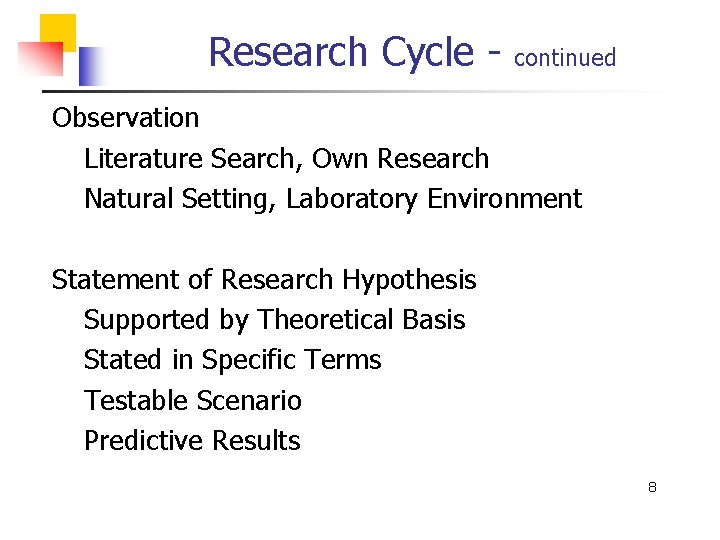Click the 'Predictive Results' line
Screen dimensions: 720x540
point(192,441)
